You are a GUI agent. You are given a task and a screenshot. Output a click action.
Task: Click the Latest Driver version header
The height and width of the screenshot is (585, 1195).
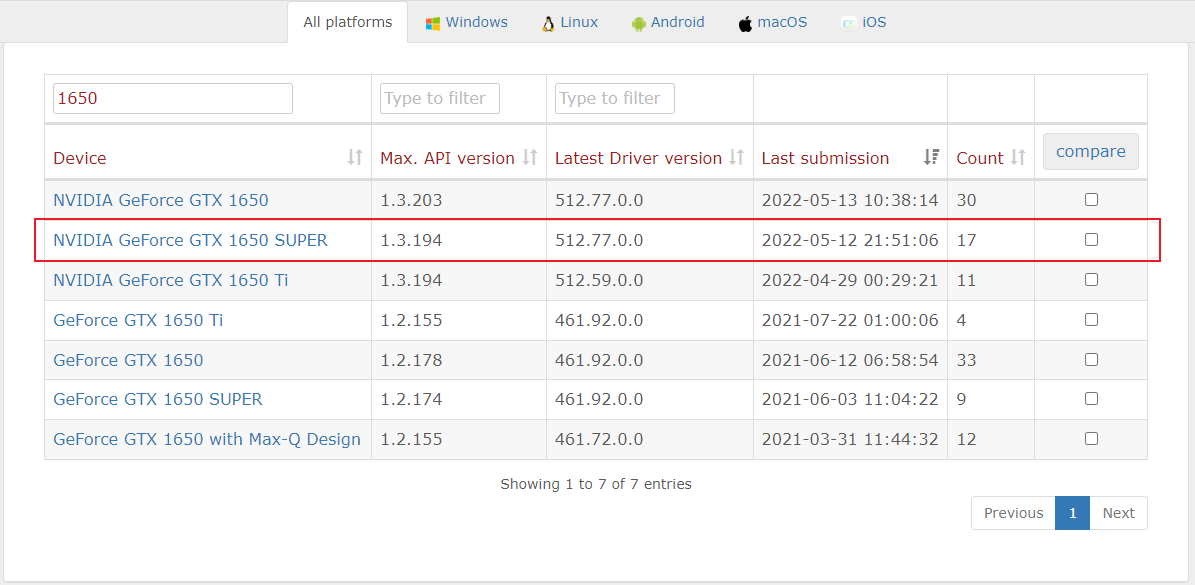pyautogui.click(x=639, y=158)
